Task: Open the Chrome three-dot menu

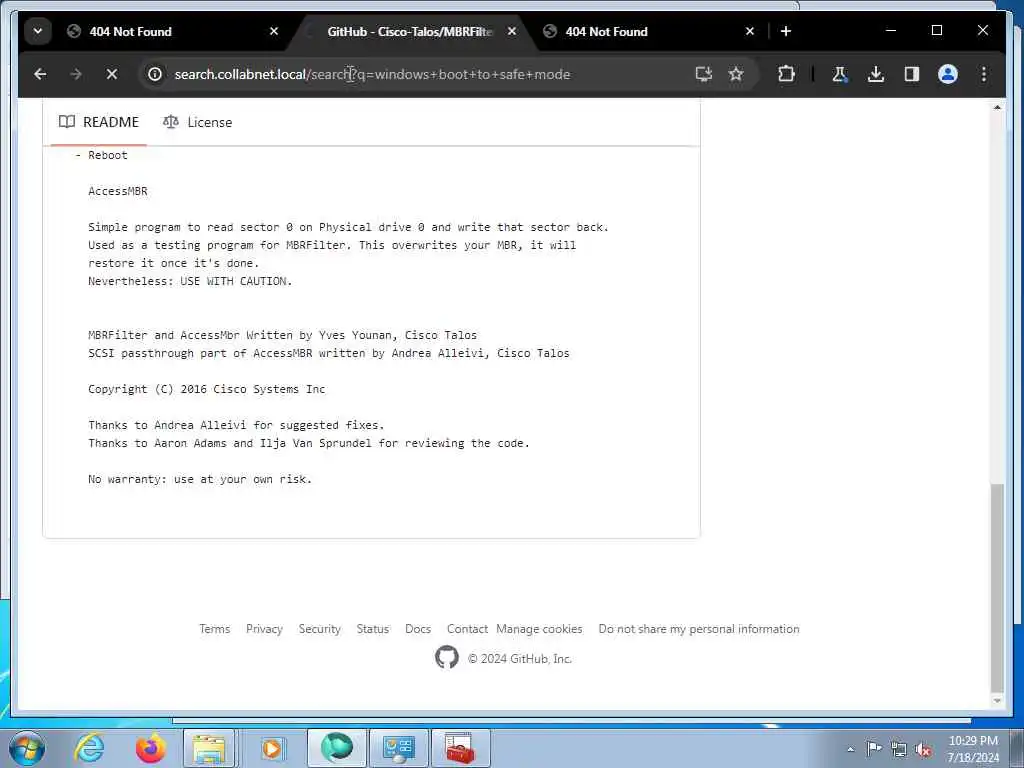Action: pos(984,74)
